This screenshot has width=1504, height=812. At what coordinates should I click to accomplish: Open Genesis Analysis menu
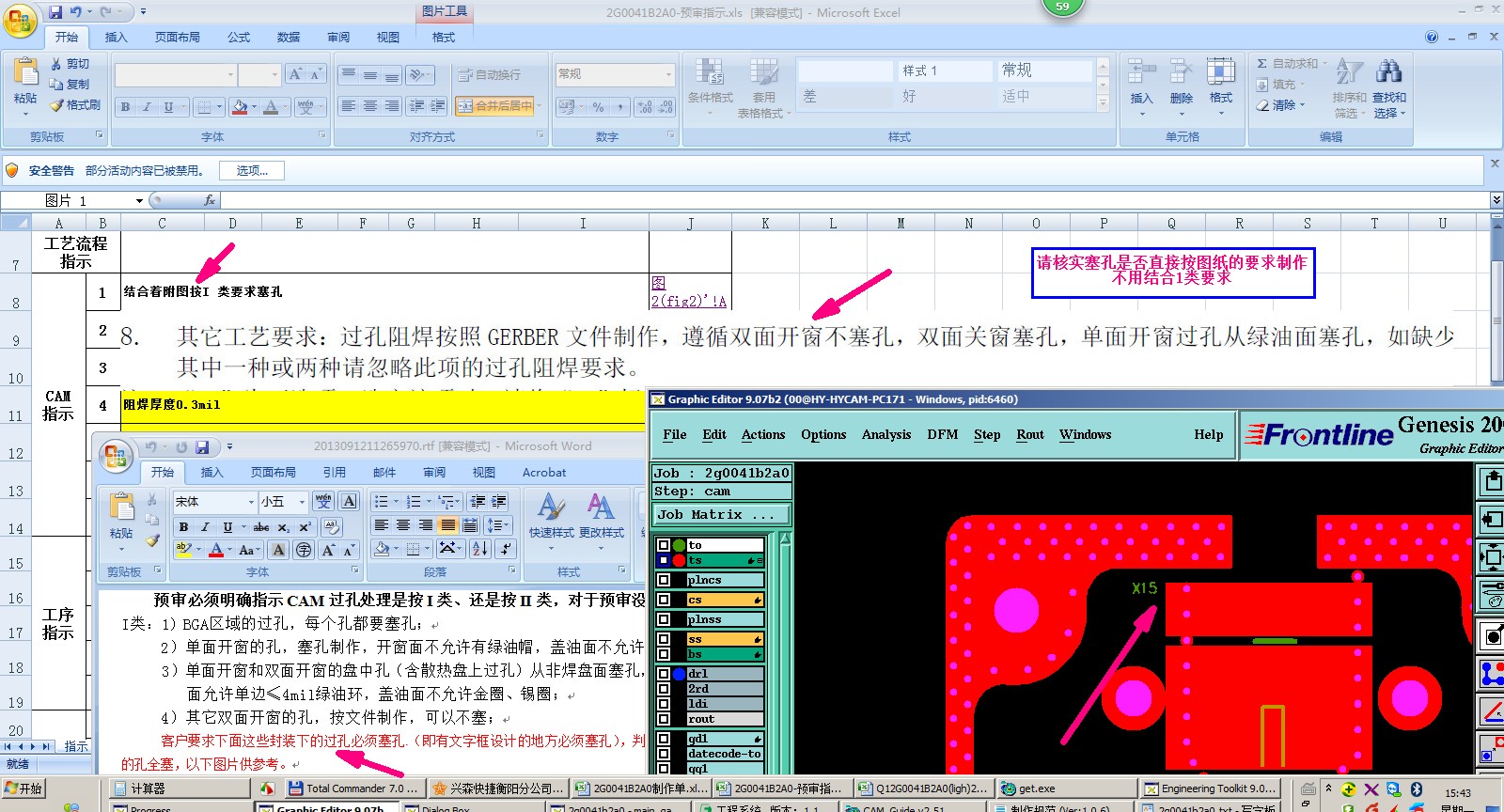[886, 435]
